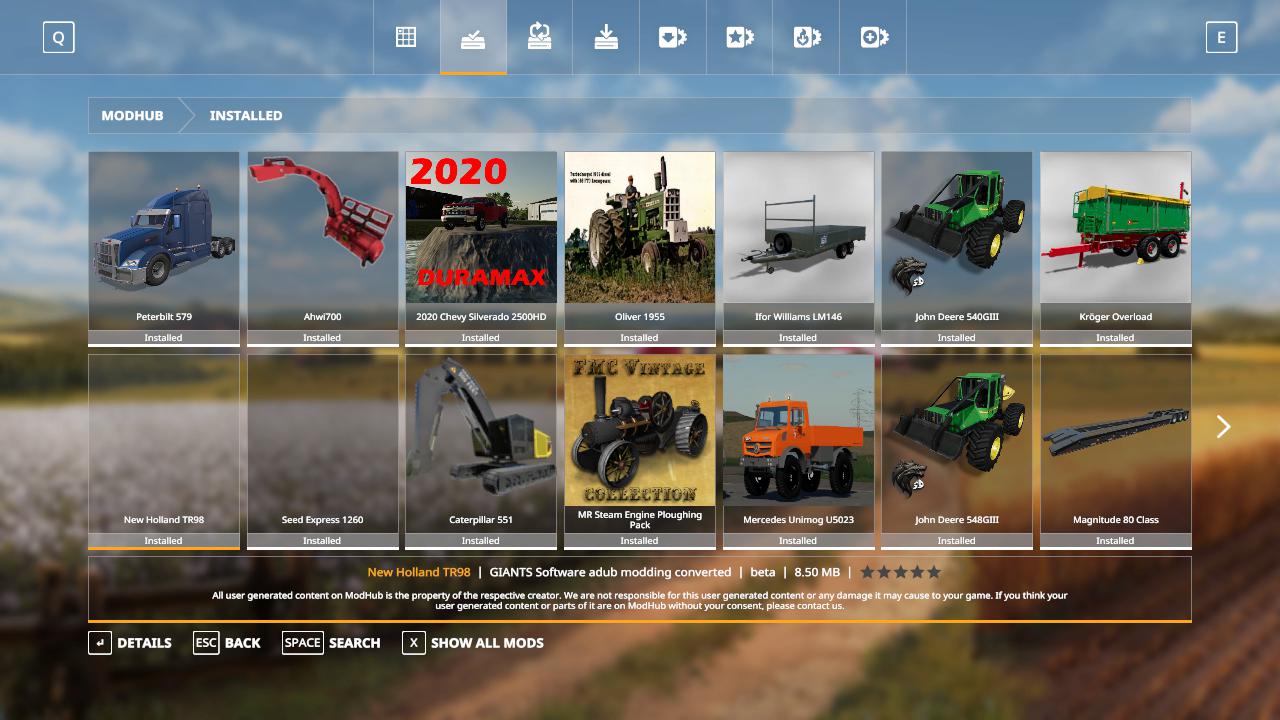1280x720 pixels.
Task: Open DETAILS for selected mod
Action: tap(130, 643)
